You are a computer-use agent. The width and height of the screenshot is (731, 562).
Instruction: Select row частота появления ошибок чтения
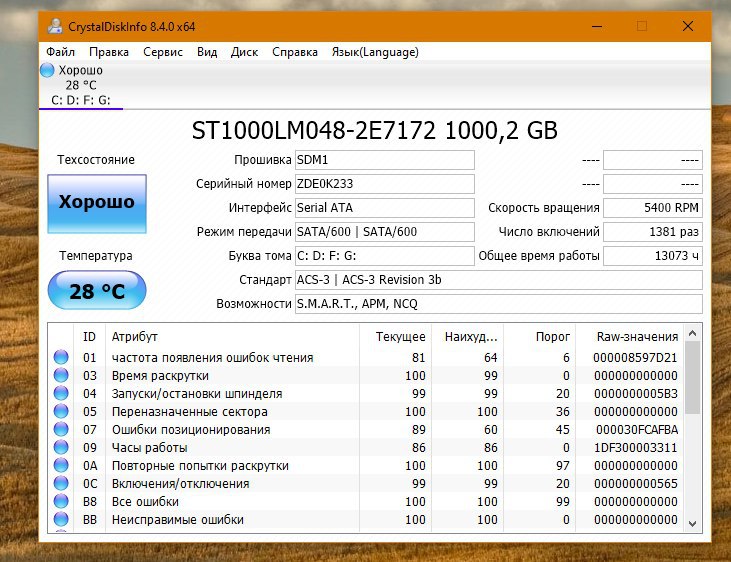pyautogui.click(x=366, y=358)
